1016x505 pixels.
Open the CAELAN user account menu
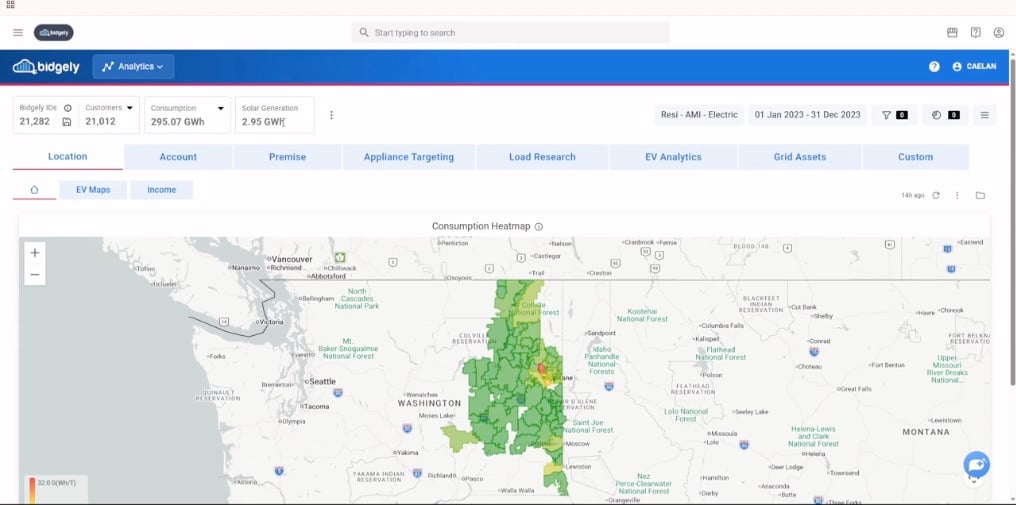[974, 67]
